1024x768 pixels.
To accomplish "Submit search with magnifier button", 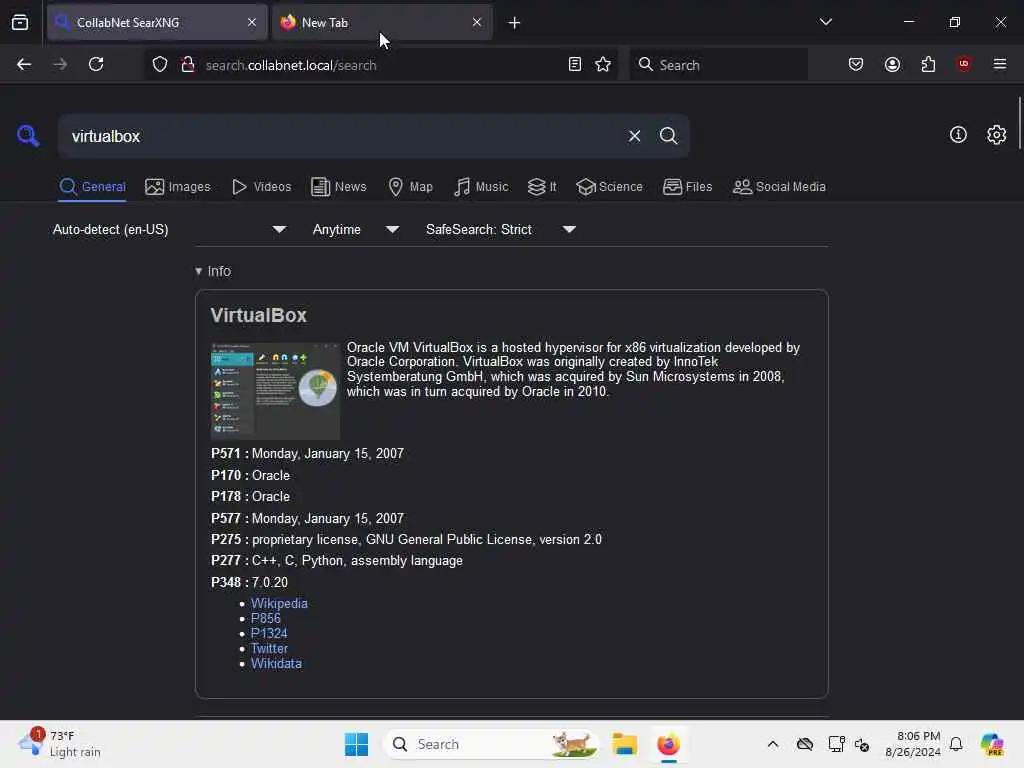I will click(x=668, y=136).
